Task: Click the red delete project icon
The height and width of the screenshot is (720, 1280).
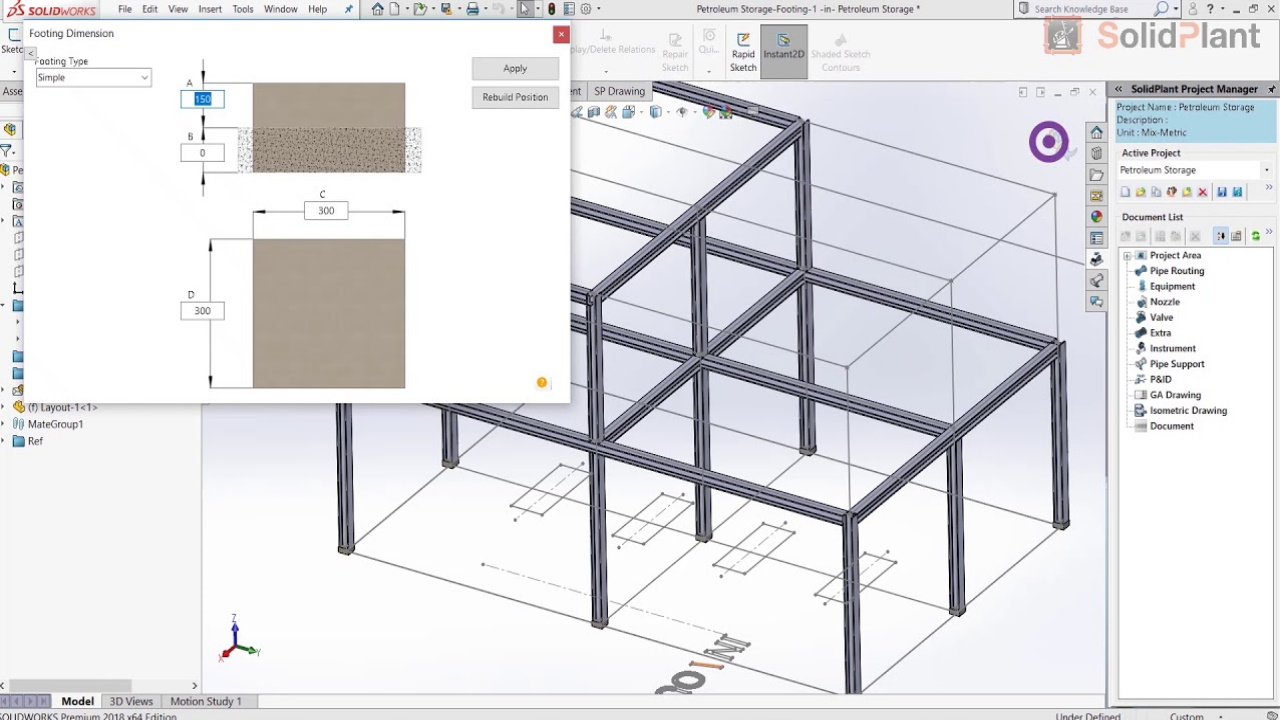Action: pos(1202,192)
